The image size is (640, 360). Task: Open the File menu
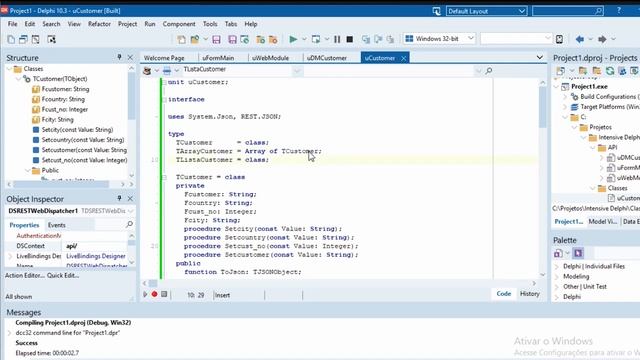13,24
